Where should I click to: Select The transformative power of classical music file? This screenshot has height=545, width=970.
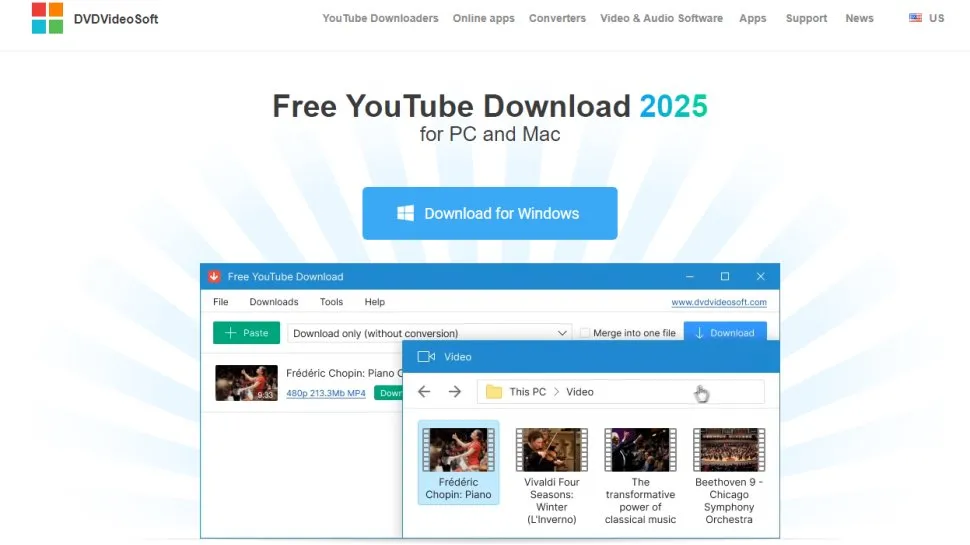[x=640, y=476]
